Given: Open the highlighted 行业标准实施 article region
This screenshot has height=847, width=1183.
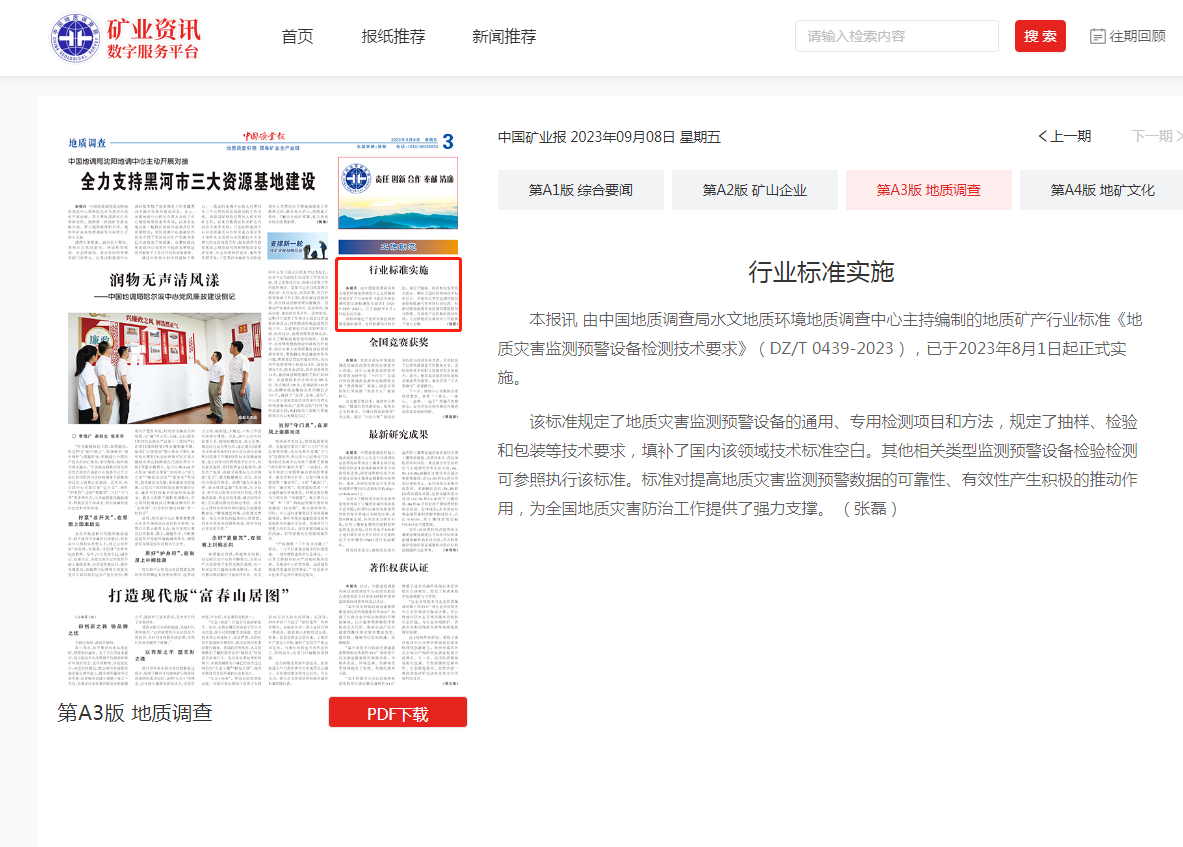Looking at the screenshot, I should (x=398, y=294).
